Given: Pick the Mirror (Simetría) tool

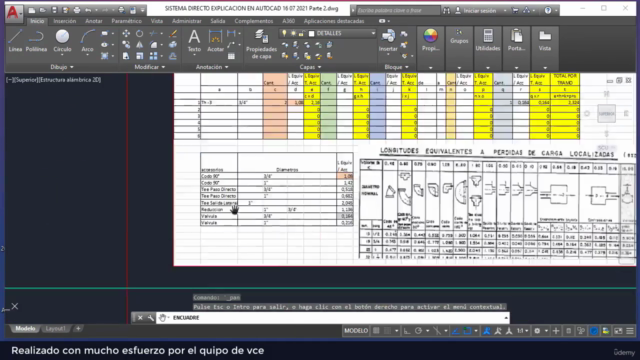Looking at the screenshot, I should [x=140, y=45].
